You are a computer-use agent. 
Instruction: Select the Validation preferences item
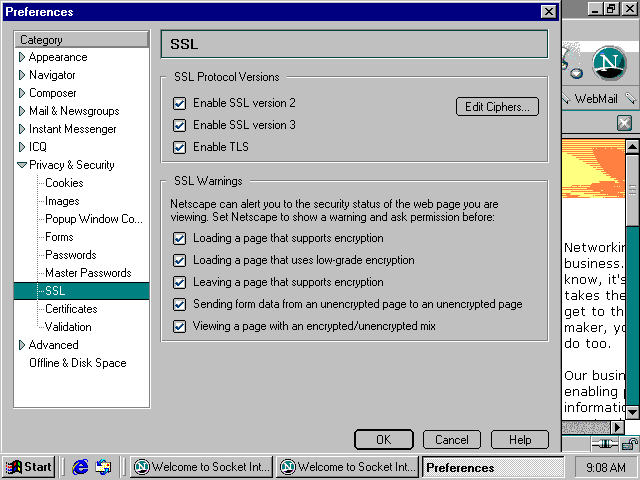coord(68,327)
